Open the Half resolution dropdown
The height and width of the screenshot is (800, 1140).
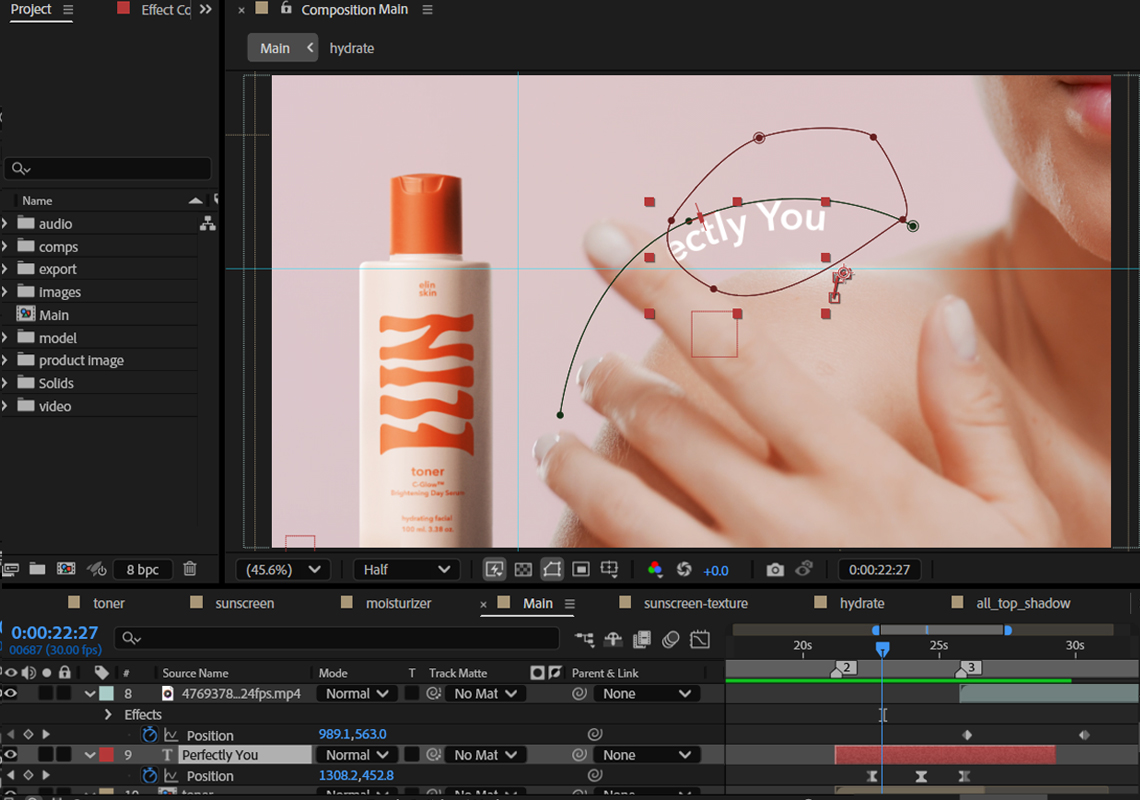pyautogui.click(x=406, y=569)
